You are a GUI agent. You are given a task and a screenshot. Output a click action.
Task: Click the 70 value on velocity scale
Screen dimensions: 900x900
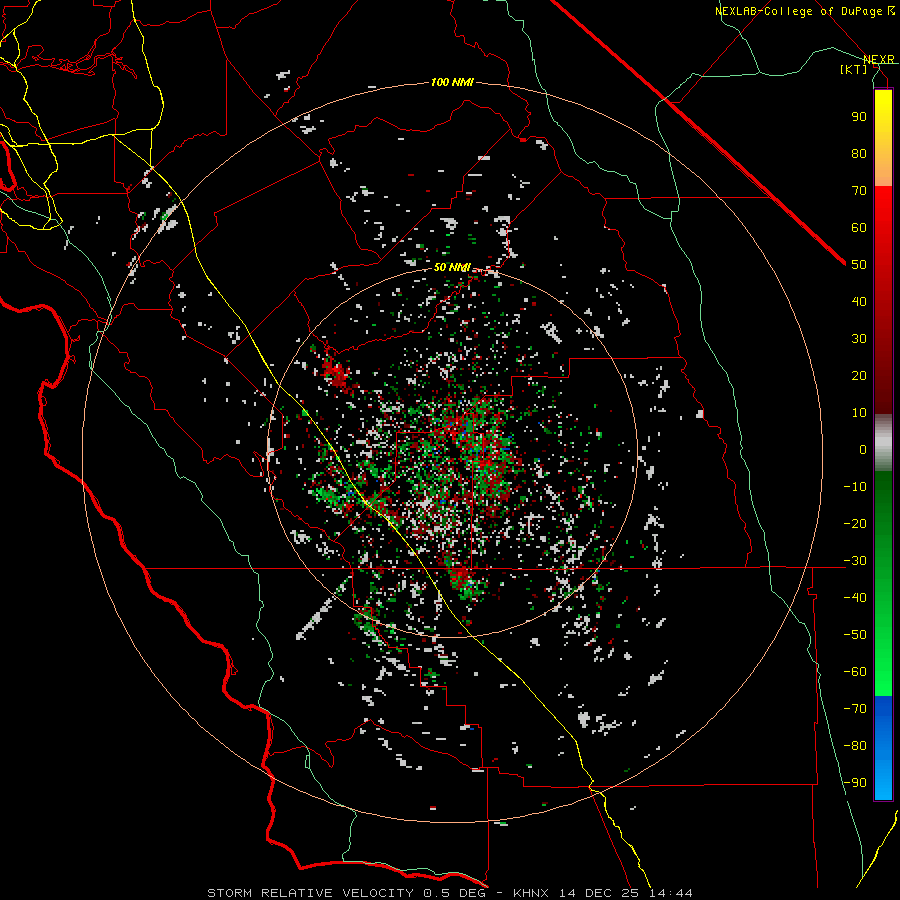859,191
